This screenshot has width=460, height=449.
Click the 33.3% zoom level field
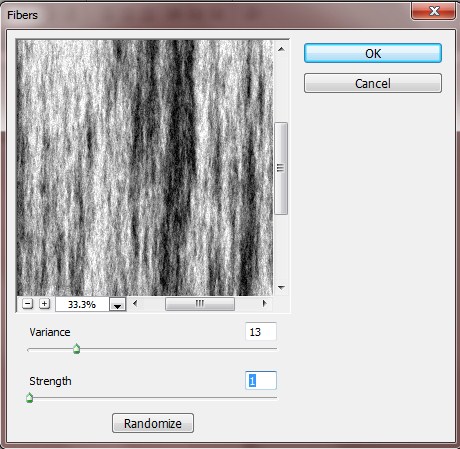[82, 304]
